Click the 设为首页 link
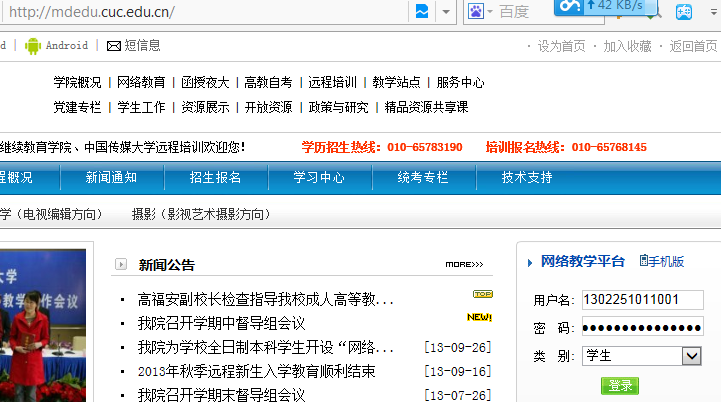This screenshot has height=402, width=721. [561, 46]
